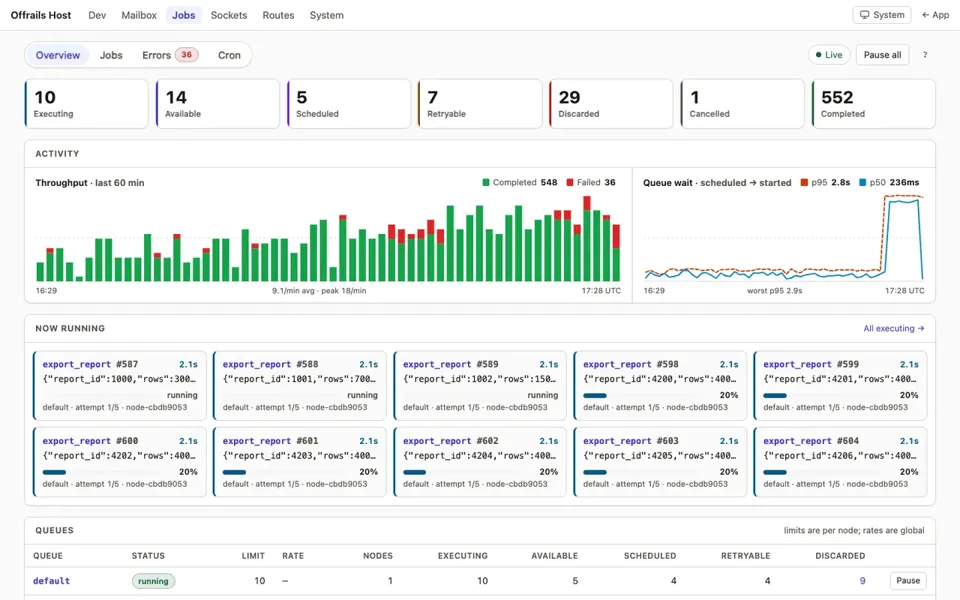Image resolution: width=960 pixels, height=600 pixels.
Task: Open the 1 Cancelled stat card
Action: click(742, 104)
